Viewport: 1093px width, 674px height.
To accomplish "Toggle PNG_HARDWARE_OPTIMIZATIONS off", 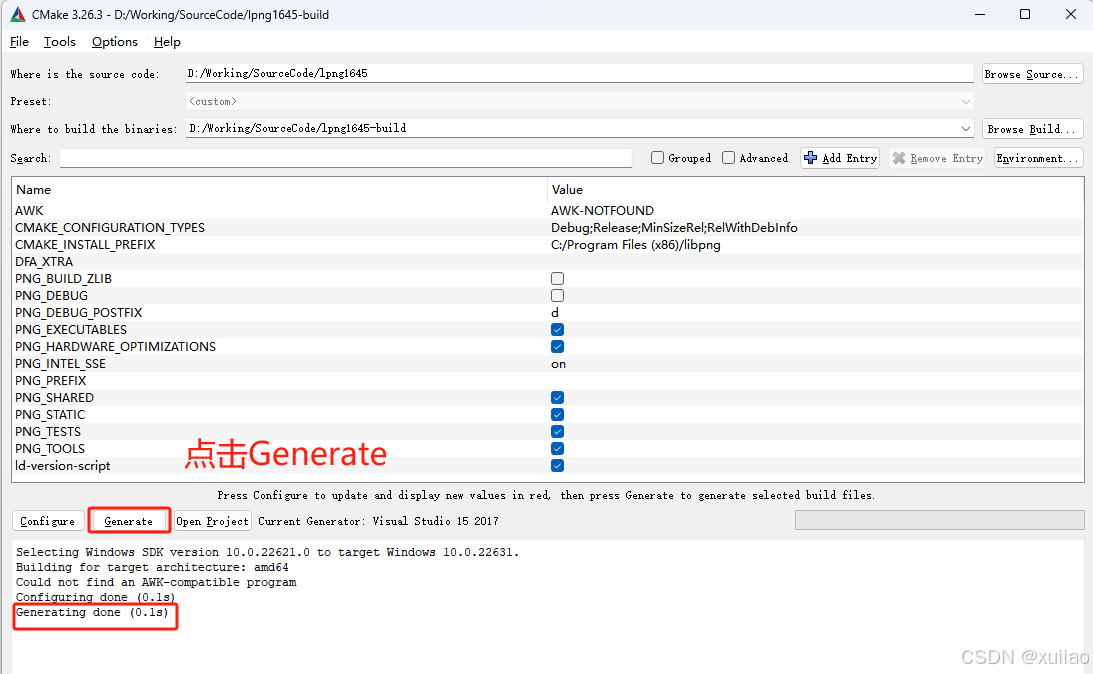I will (557, 346).
